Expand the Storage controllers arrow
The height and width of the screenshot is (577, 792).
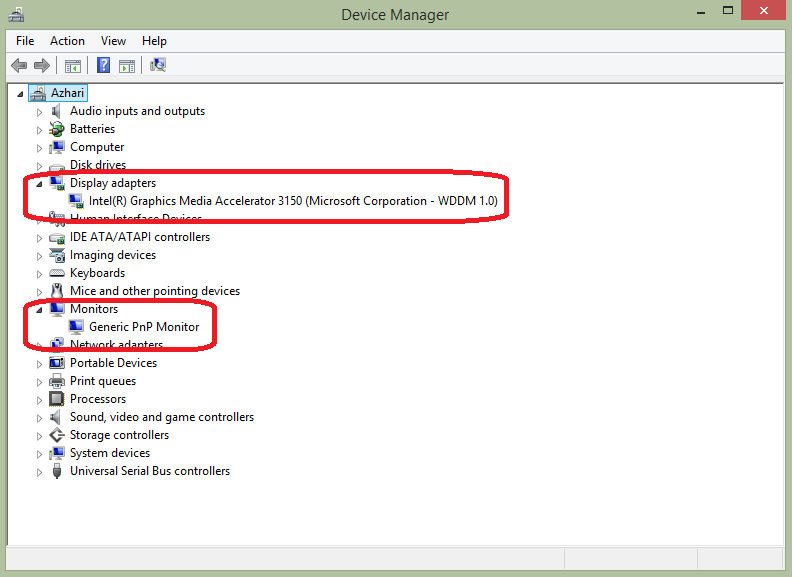click(x=39, y=436)
